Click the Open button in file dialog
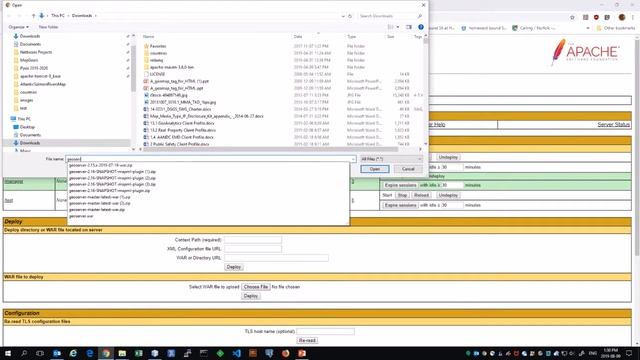 click(375, 169)
